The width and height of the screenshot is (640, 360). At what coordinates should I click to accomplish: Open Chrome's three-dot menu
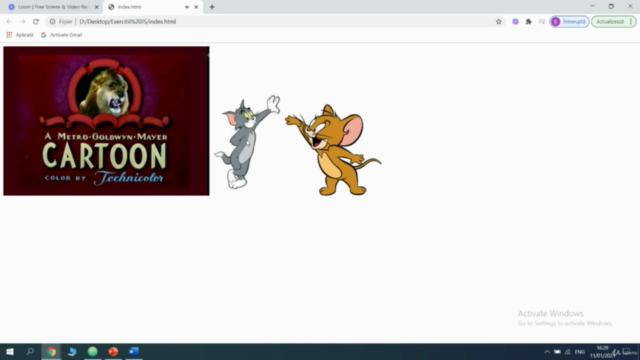click(x=631, y=22)
